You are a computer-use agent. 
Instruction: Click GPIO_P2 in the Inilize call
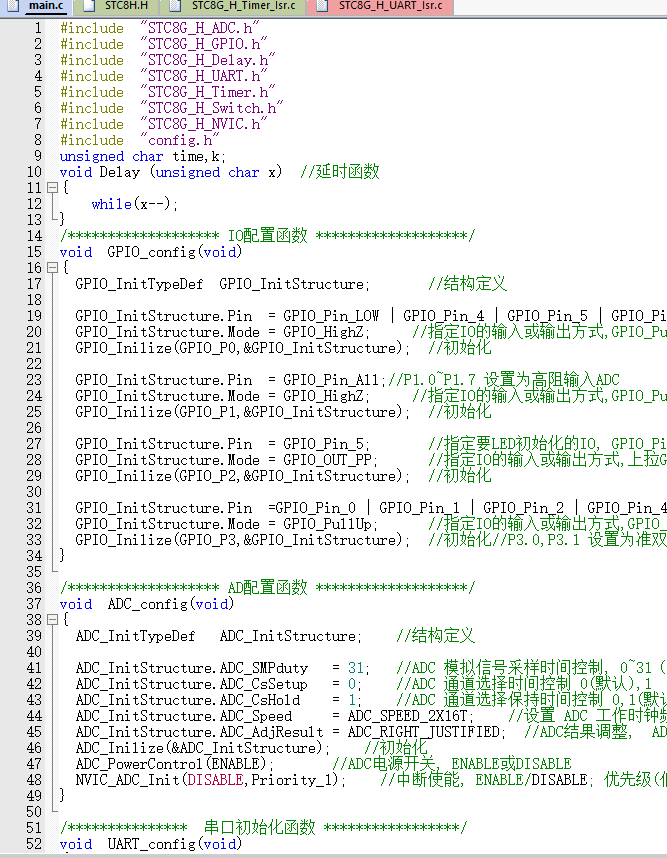[x=207, y=476]
